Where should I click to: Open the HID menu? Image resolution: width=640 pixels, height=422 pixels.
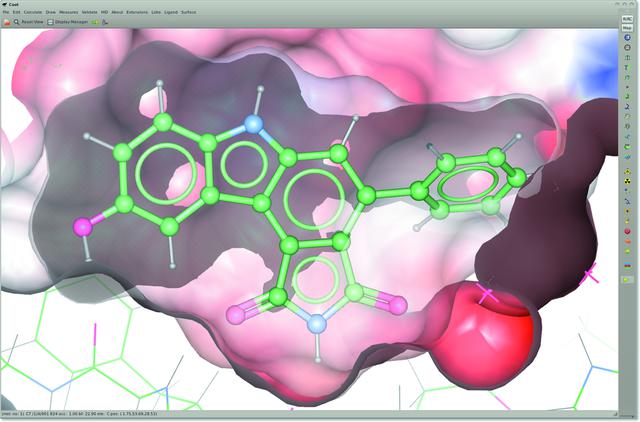(104, 12)
